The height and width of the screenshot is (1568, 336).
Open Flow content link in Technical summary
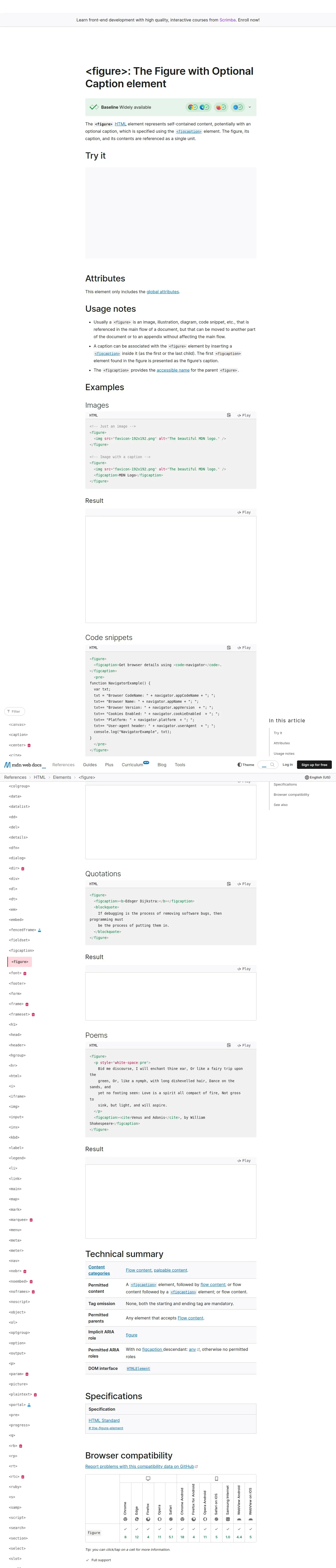(x=138, y=1270)
